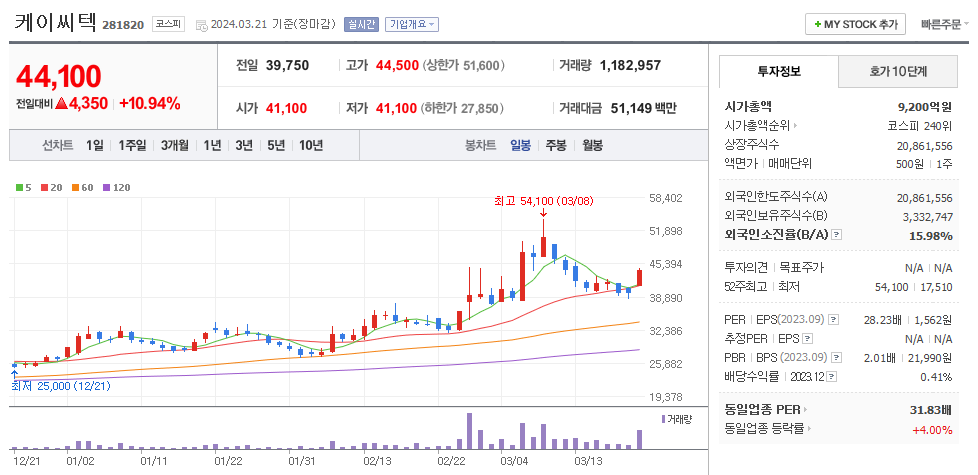Click the 동일업종 등락률 value +4.00%
Image resolution: width=978 pixels, height=475 pixels.
click(x=932, y=429)
